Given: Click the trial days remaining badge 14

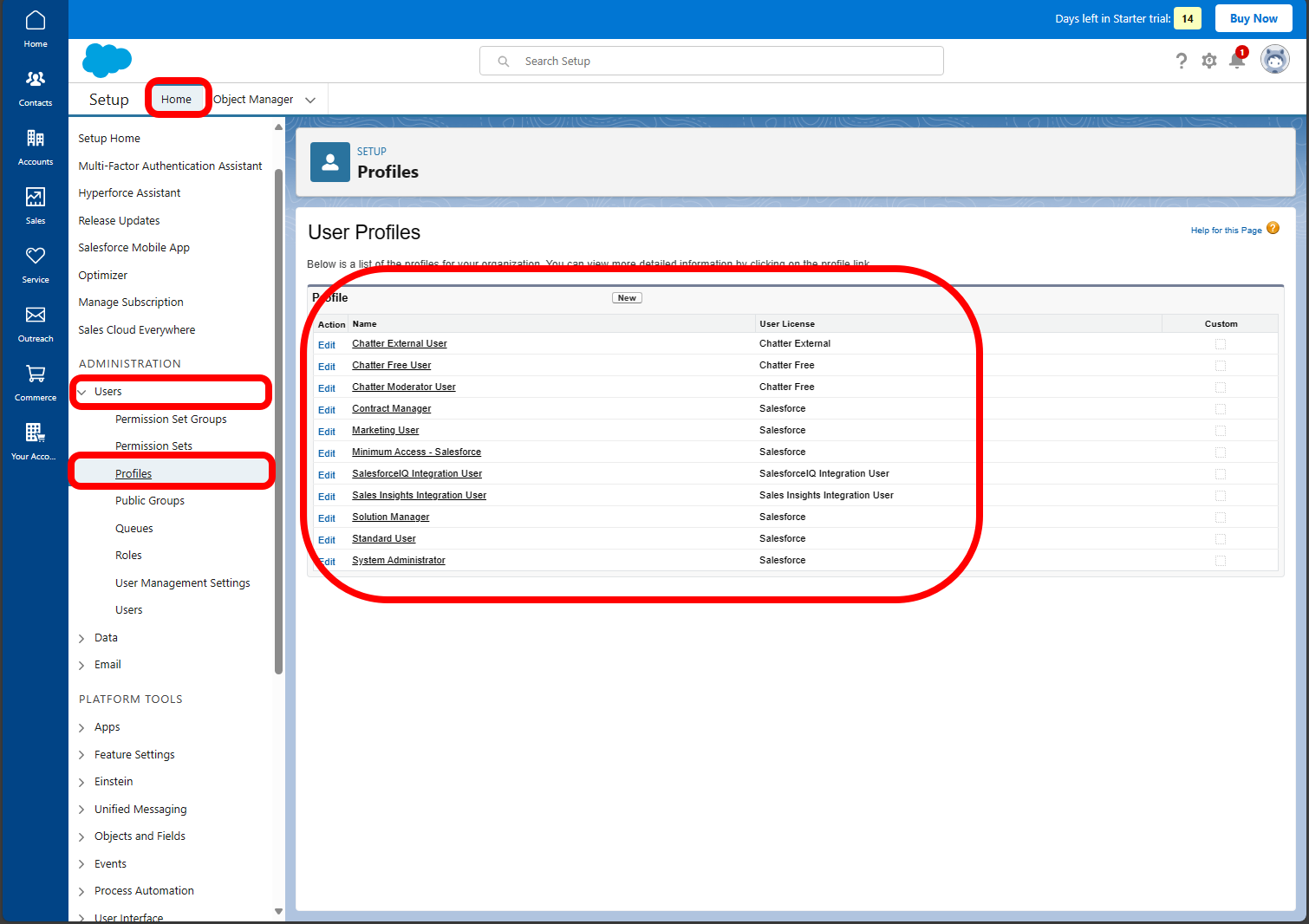Looking at the screenshot, I should [x=1188, y=18].
